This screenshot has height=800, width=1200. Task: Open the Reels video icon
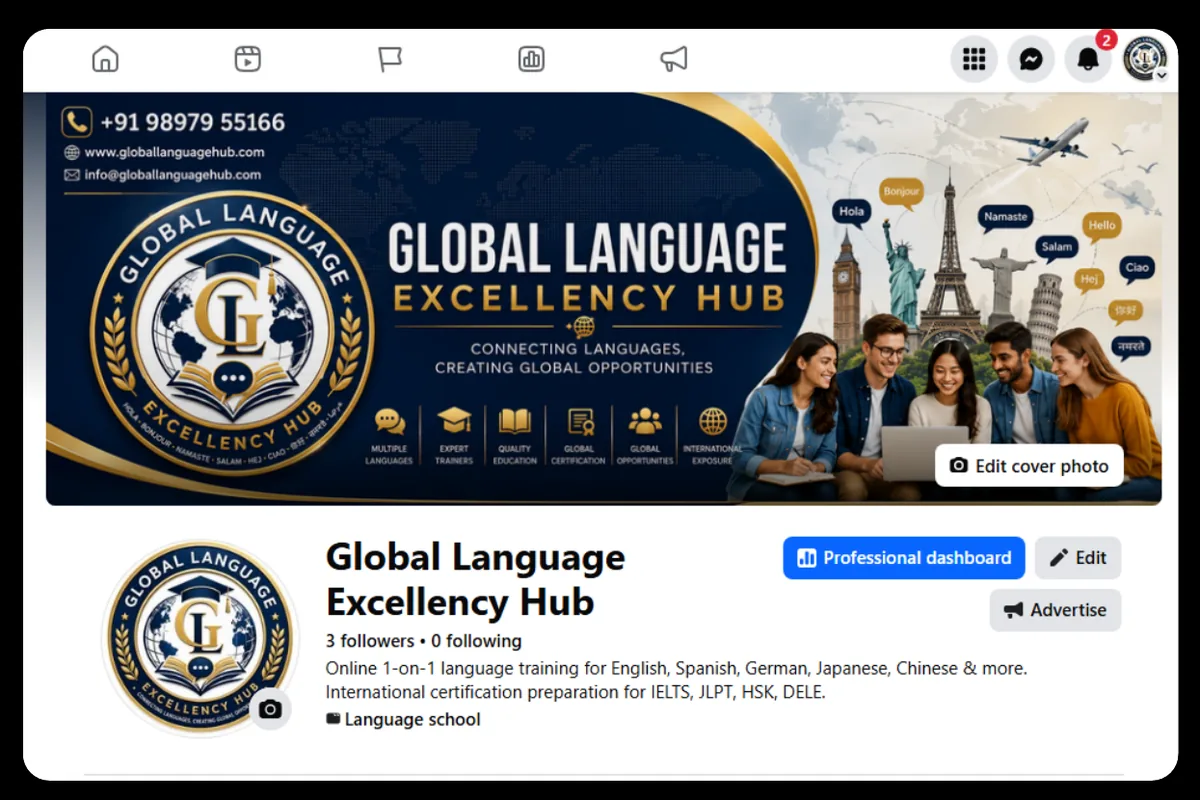[x=248, y=59]
